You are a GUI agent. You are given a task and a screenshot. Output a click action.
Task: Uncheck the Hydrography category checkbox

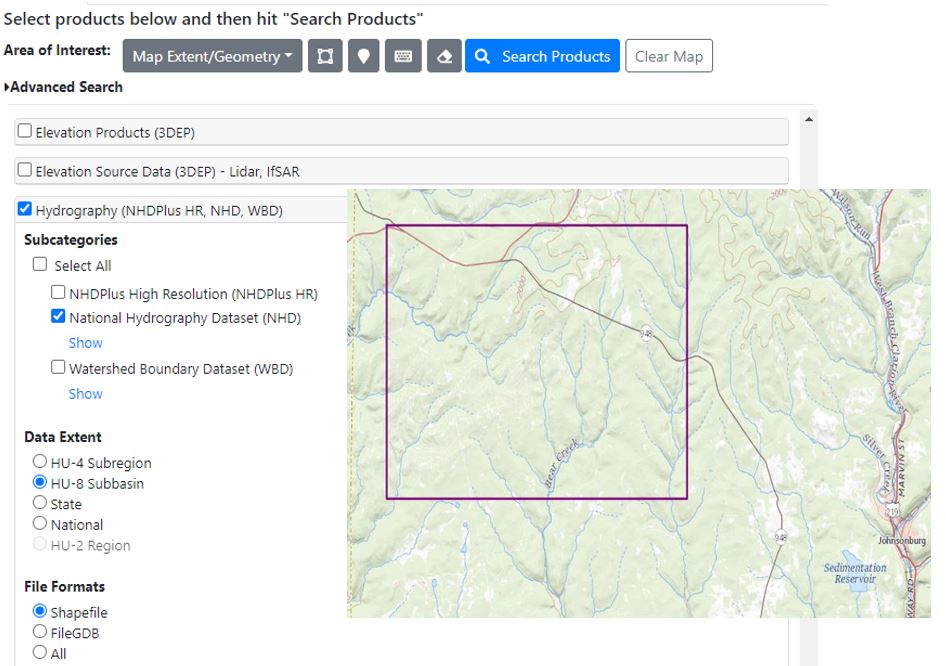click(x=25, y=209)
